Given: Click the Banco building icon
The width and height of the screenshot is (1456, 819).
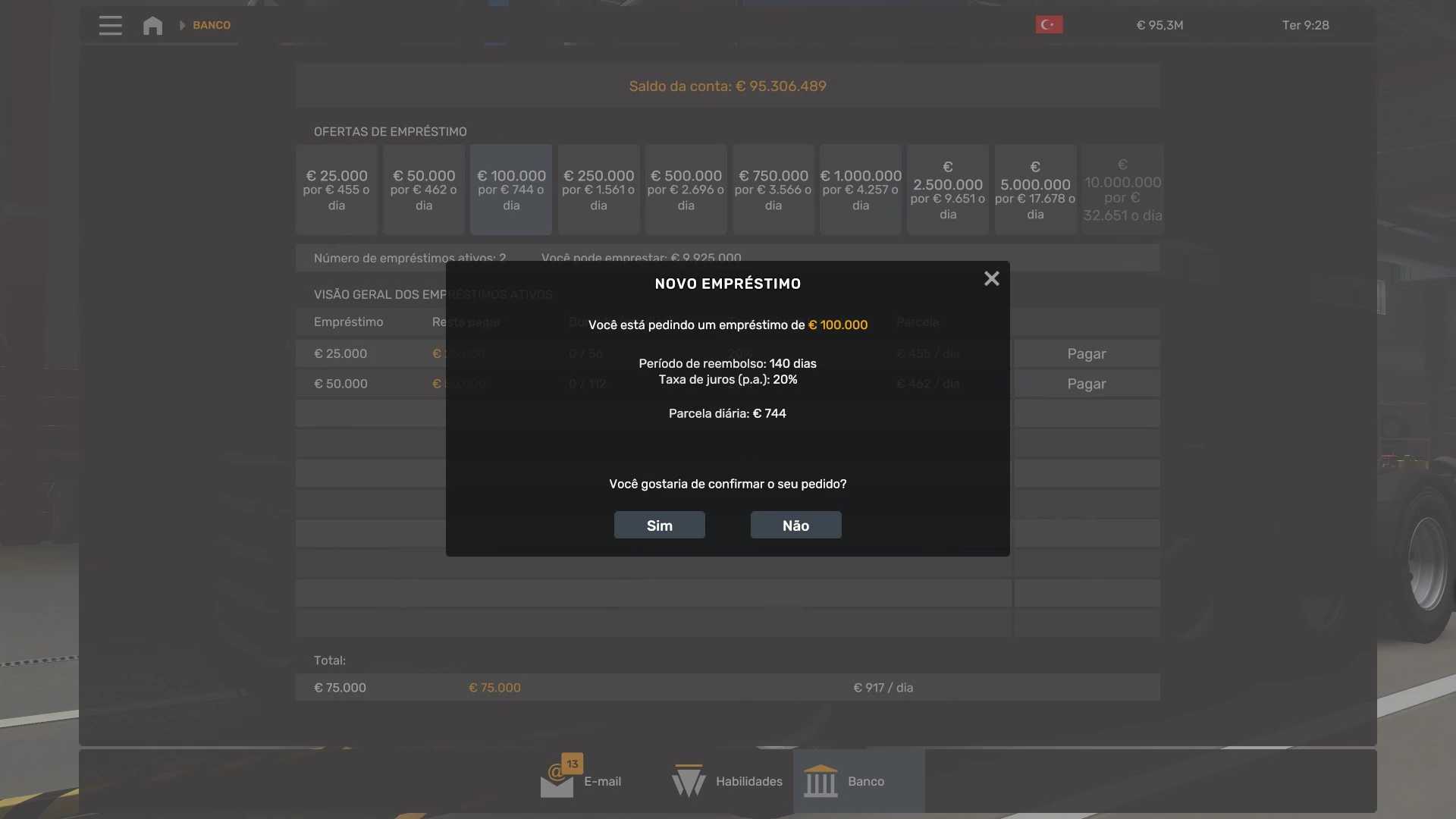Looking at the screenshot, I should 821,781.
